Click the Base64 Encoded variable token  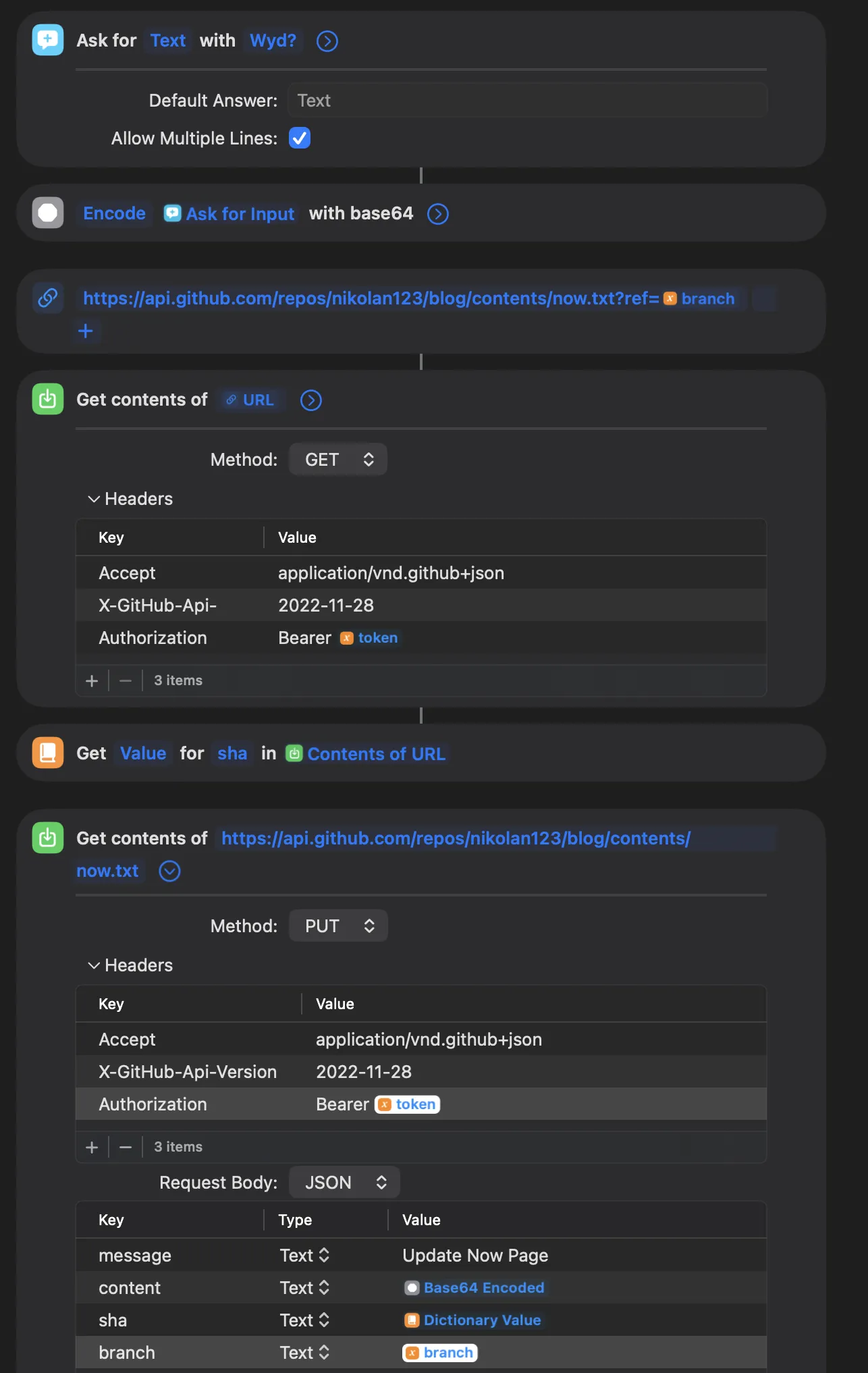coord(474,1288)
